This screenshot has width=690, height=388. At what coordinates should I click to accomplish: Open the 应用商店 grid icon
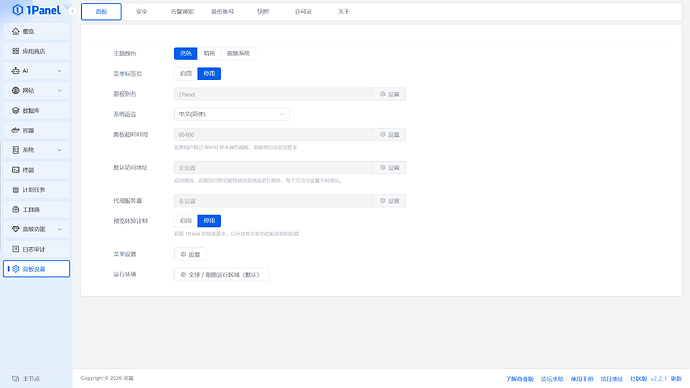point(16,51)
